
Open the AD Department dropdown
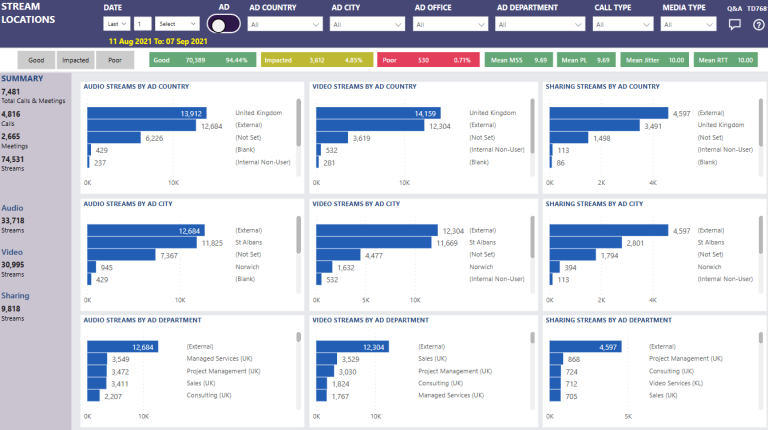540,24
